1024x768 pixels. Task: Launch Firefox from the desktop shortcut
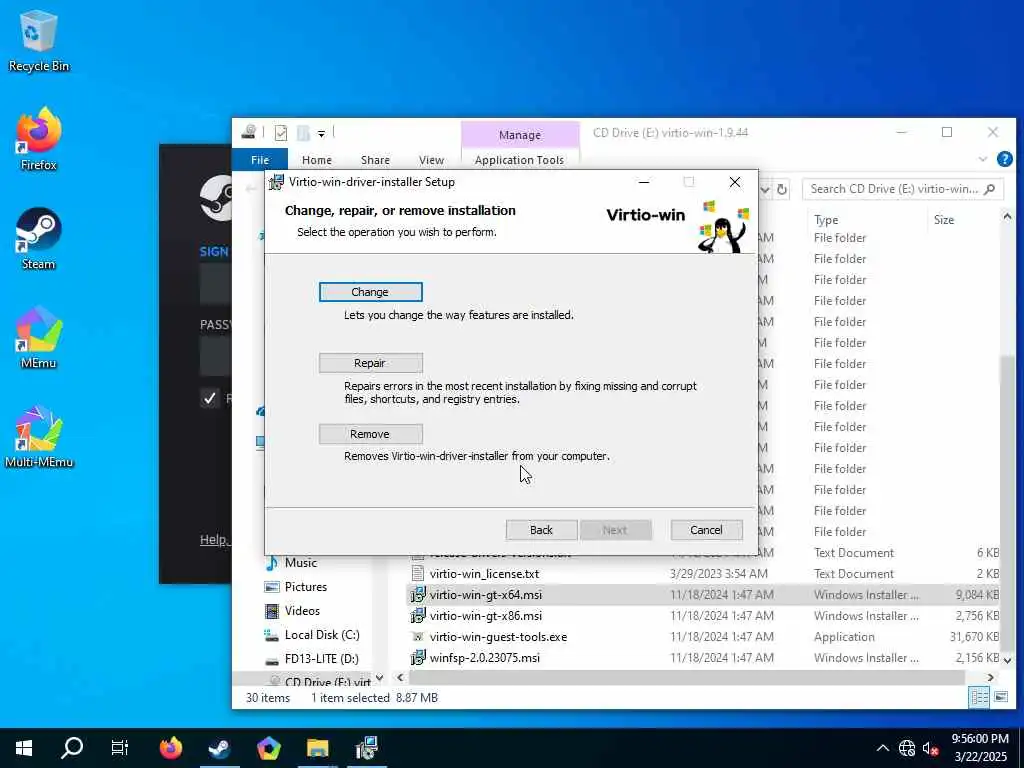pyautogui.click(x=38, y=140)
